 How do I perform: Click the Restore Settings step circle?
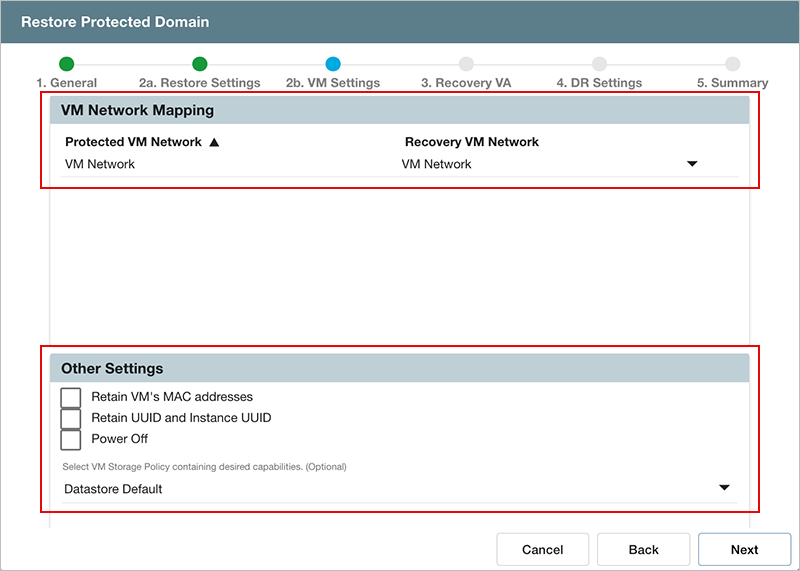200,64
